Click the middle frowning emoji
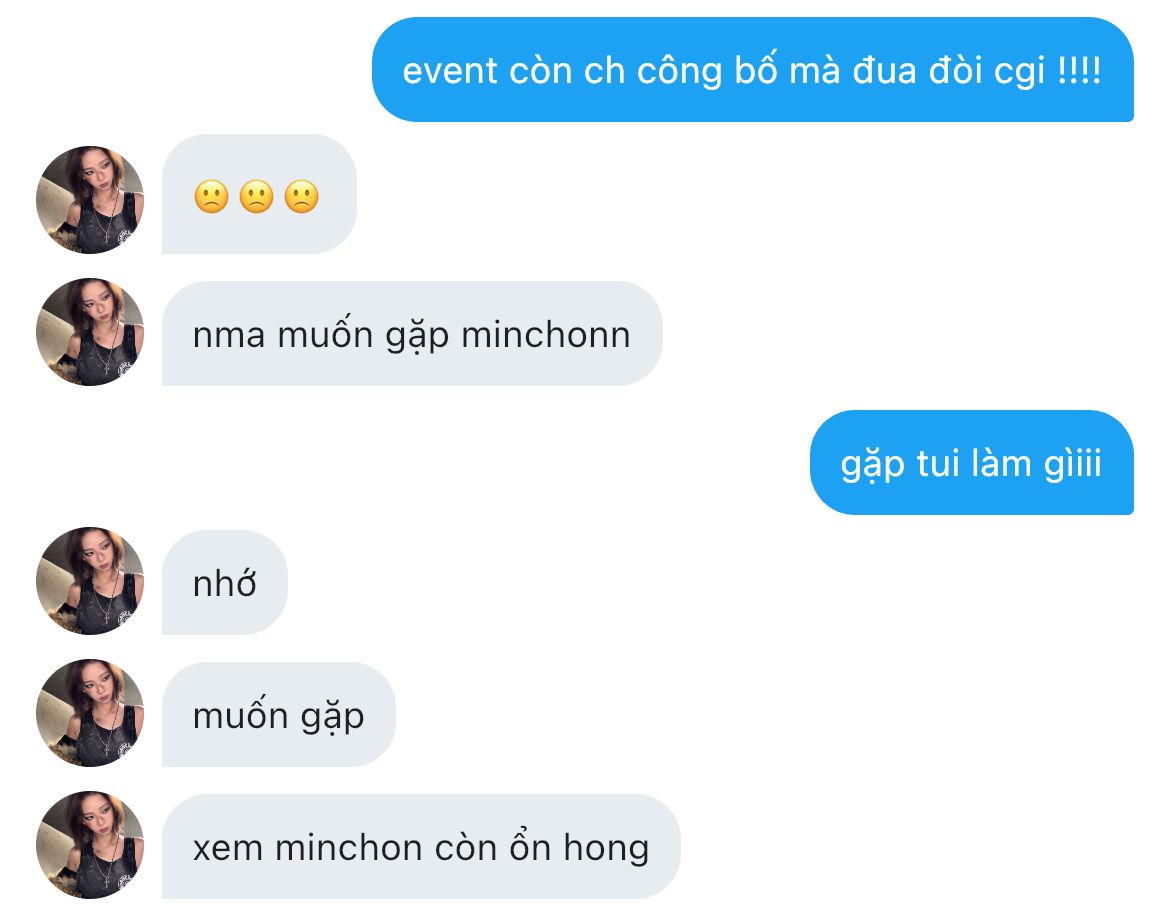The width and height of the screenshot is (1170, 909). [257, 197]
